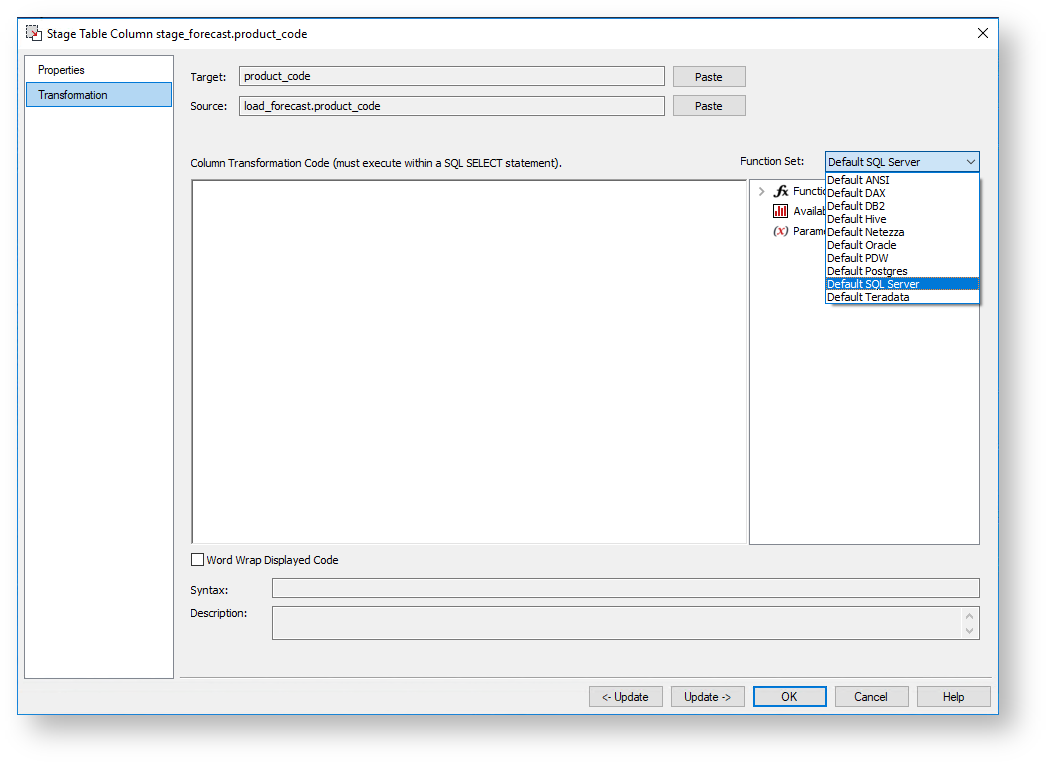Enable Word Wrap Displayed Code
The image size is (1047, 763).
198,560
